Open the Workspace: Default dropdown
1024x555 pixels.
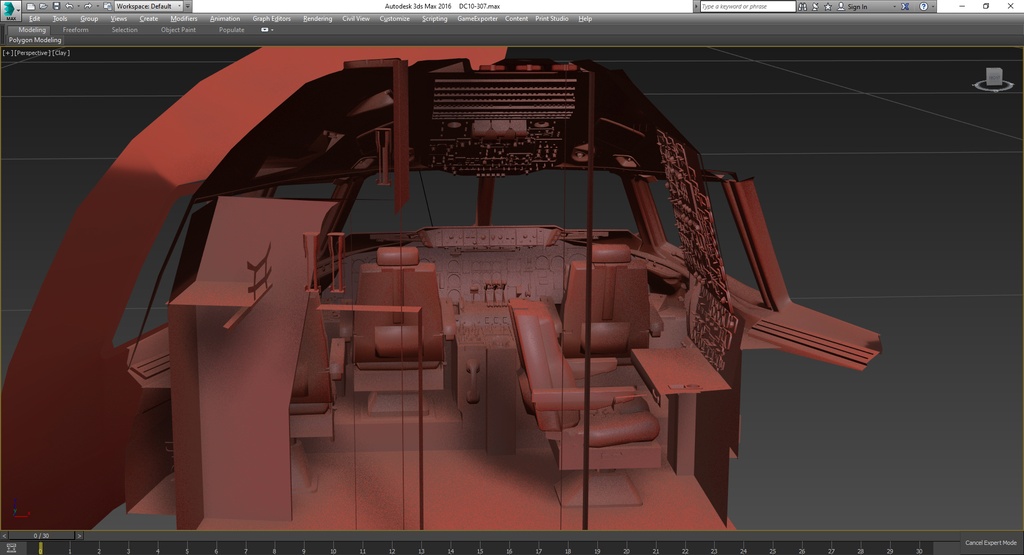148,6
